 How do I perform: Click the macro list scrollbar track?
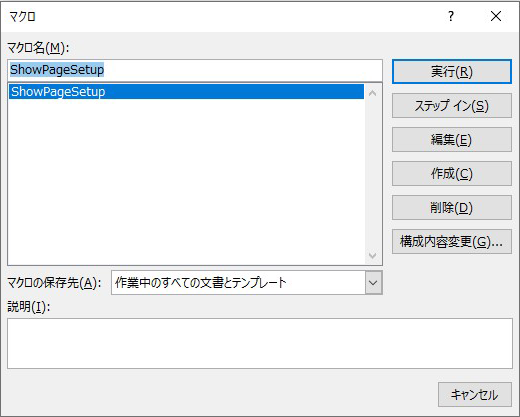[x=373, y=175]
